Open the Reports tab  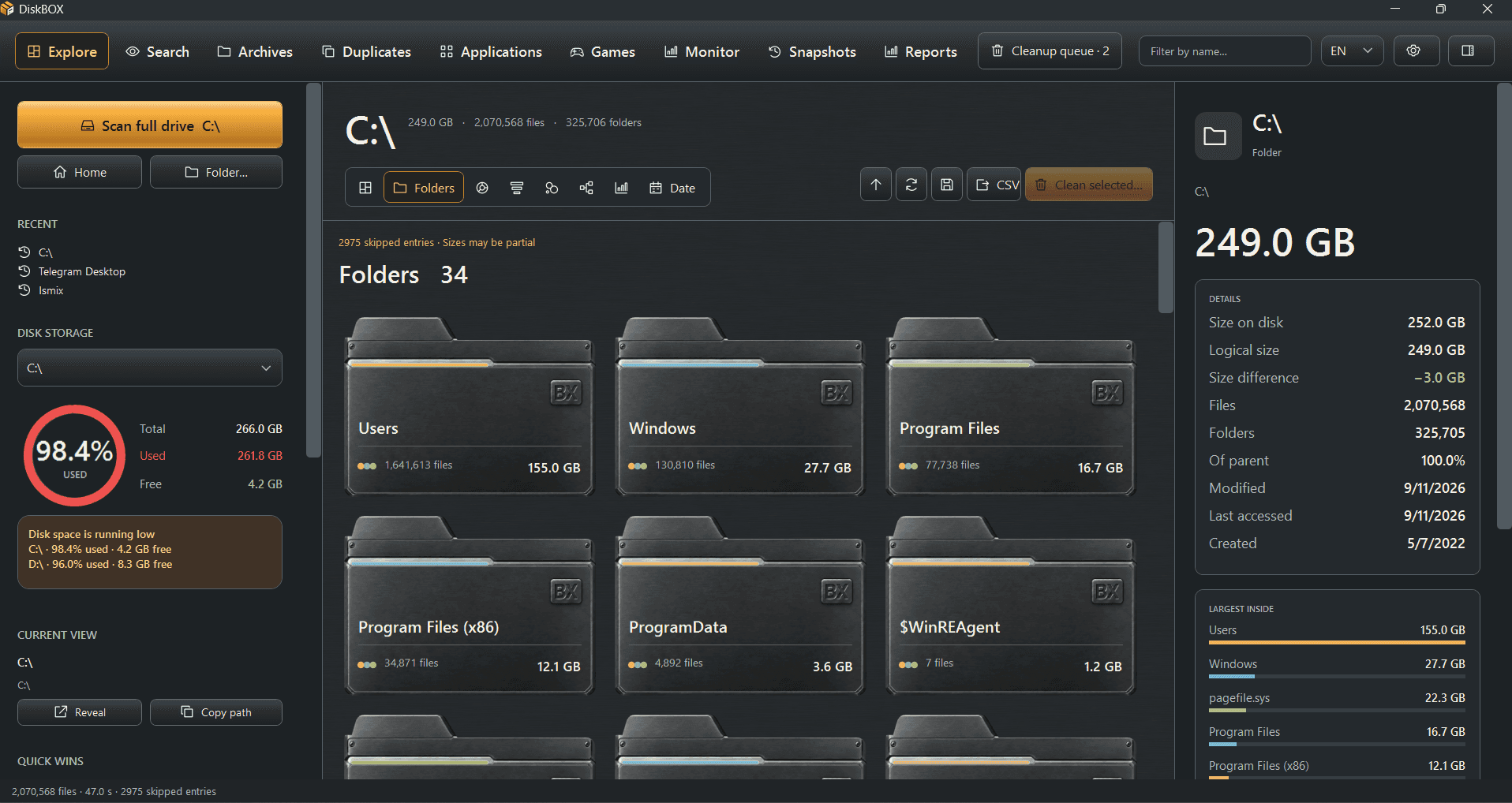coord(921,51)
